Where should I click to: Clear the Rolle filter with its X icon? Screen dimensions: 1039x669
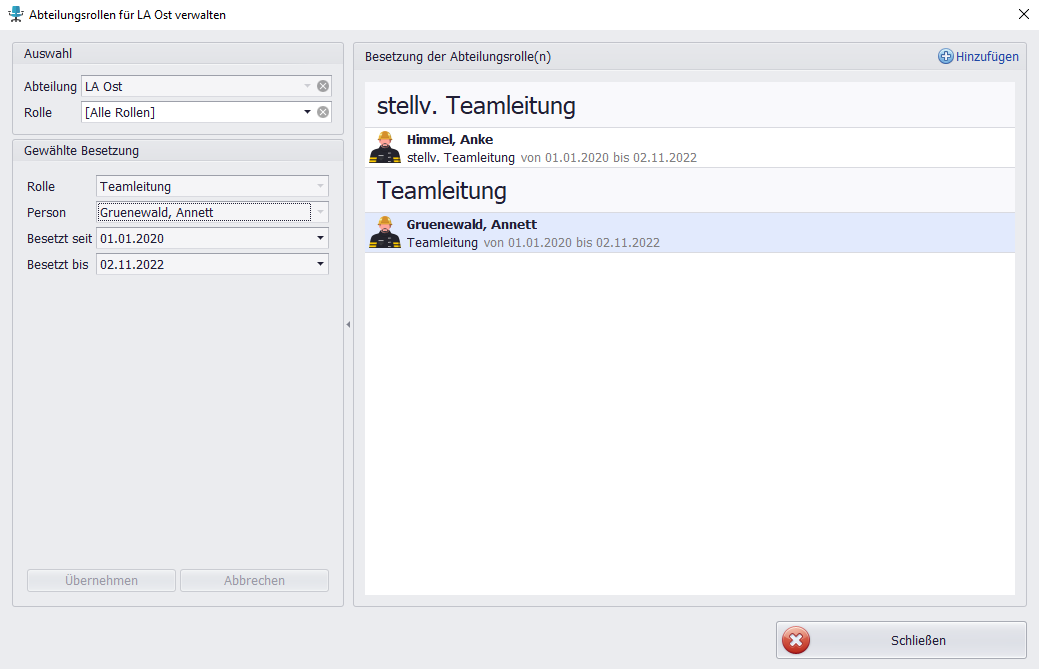tap(323, 112)
